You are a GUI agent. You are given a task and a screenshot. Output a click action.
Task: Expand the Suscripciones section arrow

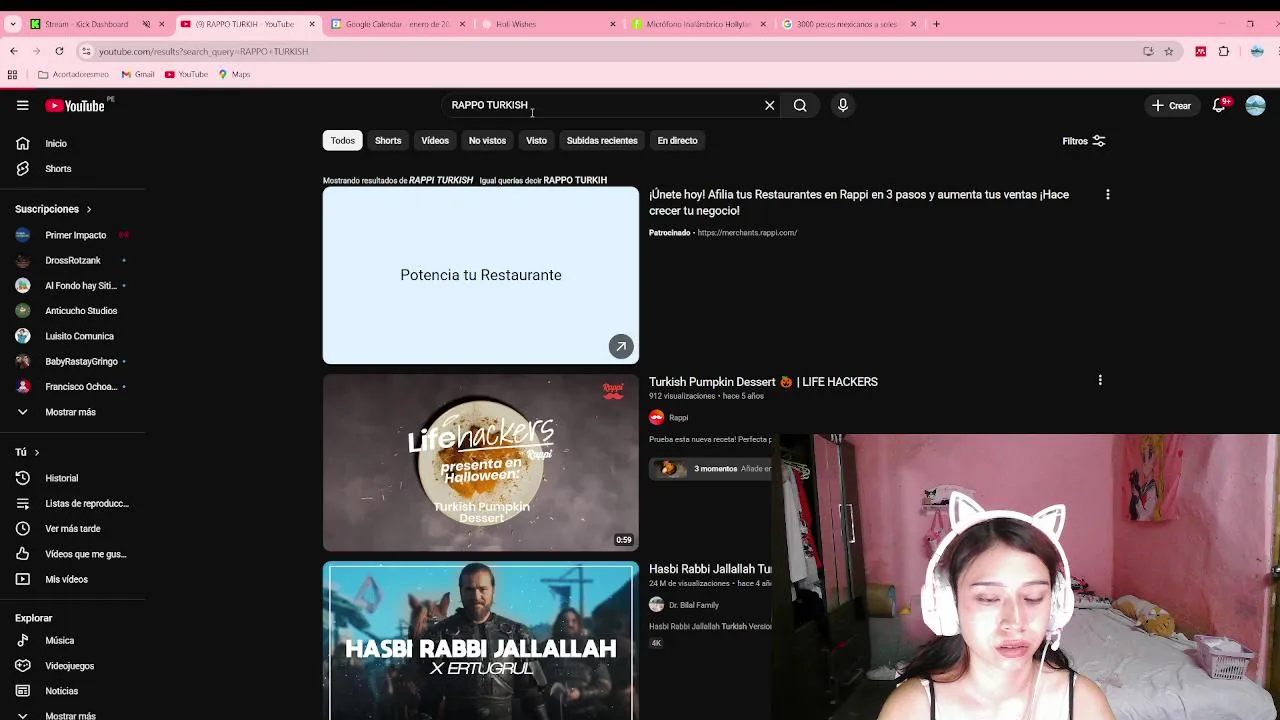(x=88, y=210)
